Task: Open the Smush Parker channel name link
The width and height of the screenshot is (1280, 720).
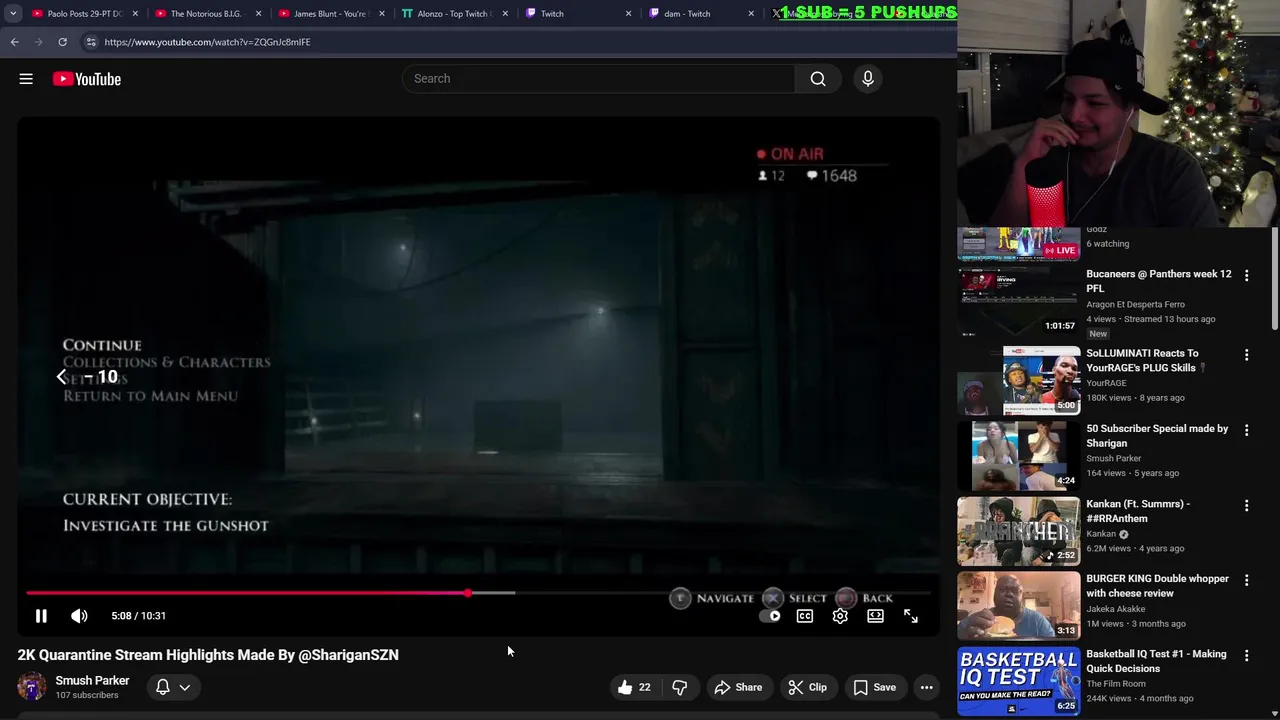Action: (x=92, y=680)
